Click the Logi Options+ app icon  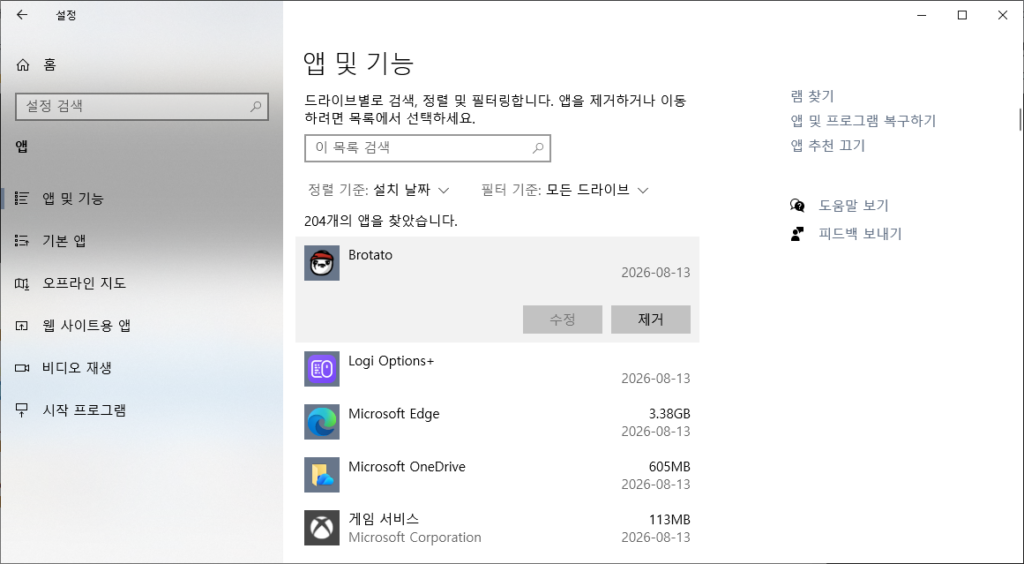322,369
